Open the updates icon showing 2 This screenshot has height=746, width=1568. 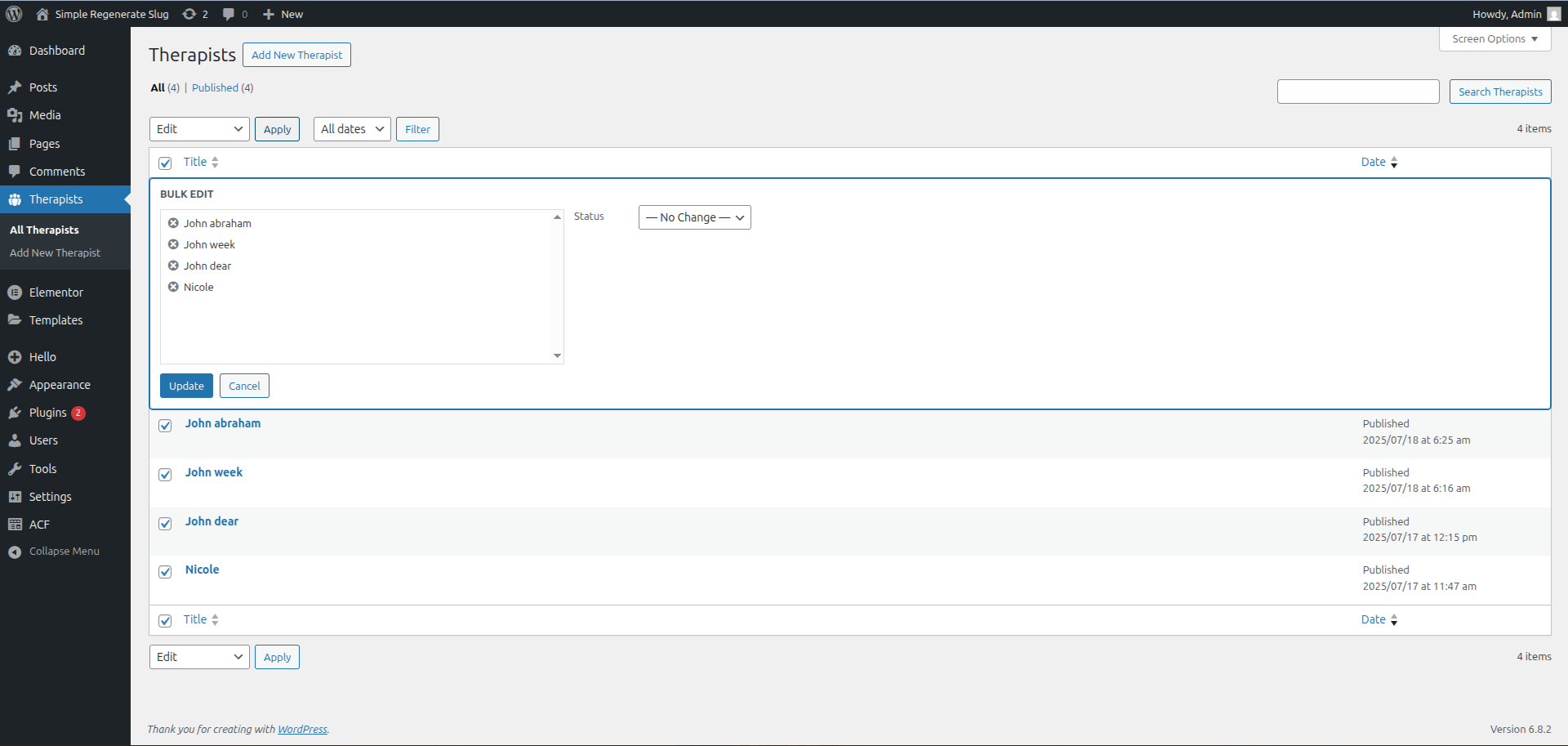click(x=189, y=14)
